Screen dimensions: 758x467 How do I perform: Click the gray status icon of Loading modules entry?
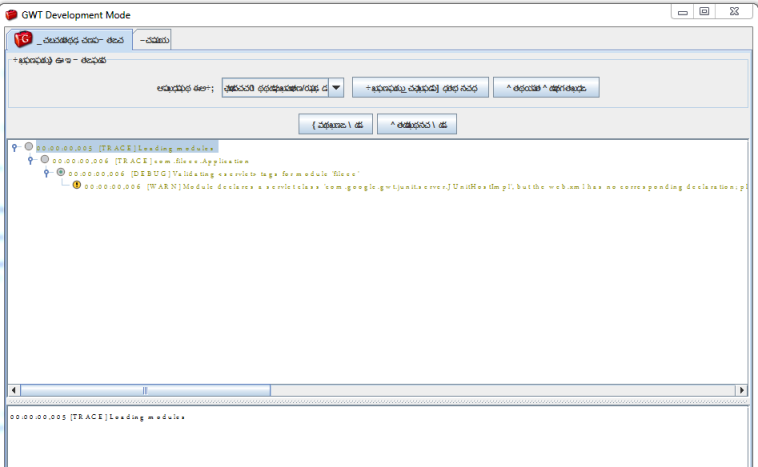28,146
